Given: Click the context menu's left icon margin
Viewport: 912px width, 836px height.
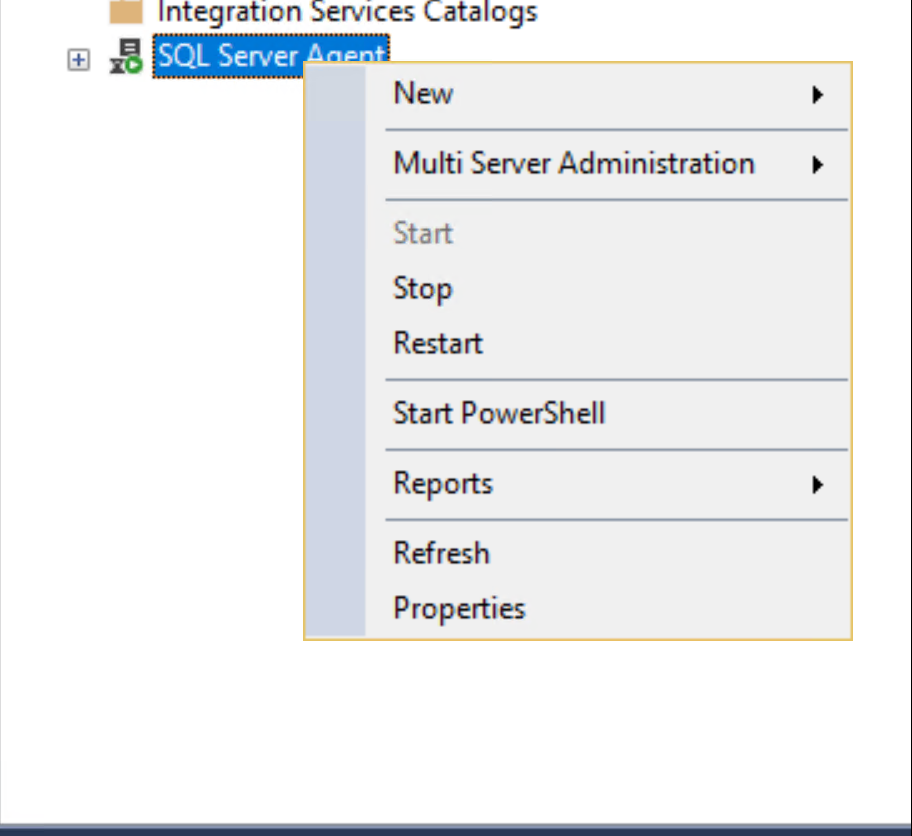Looking at the screenshot, I should (x=336, y=350).
